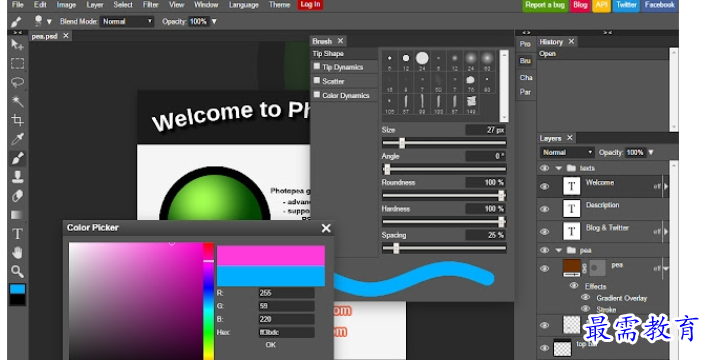Switch to the Hand tool
707x360 pixels.
click(x=18, y=253)
